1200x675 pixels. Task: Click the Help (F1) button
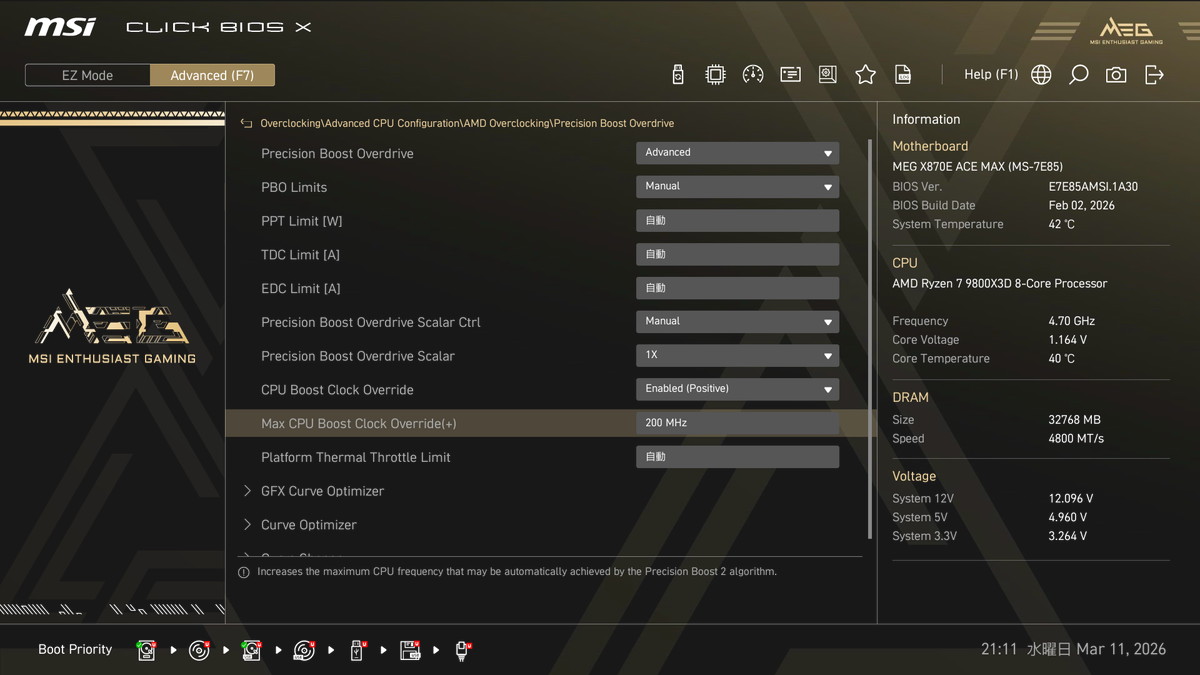990,75
